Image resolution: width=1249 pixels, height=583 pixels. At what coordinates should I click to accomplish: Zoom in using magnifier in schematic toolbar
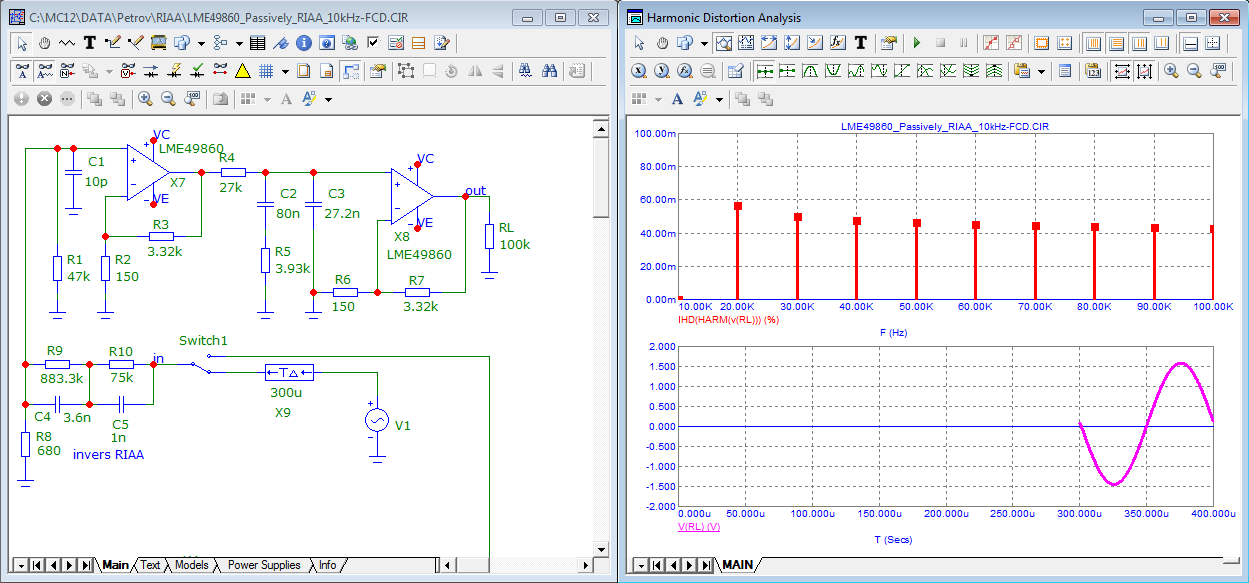(145, 99)
